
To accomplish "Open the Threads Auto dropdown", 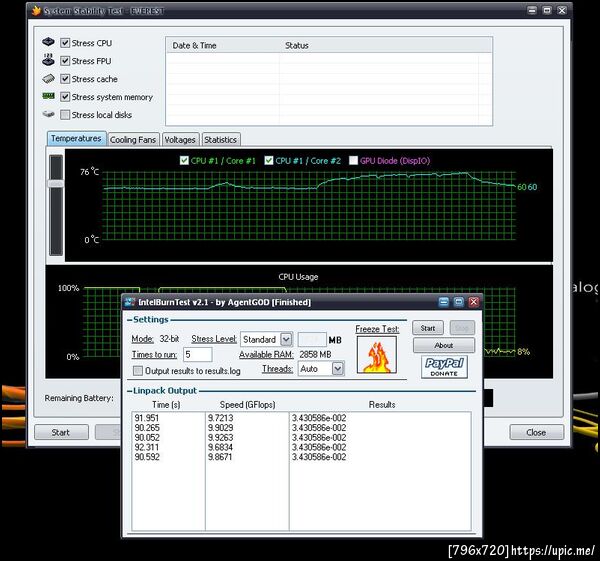I will point(338,369).
